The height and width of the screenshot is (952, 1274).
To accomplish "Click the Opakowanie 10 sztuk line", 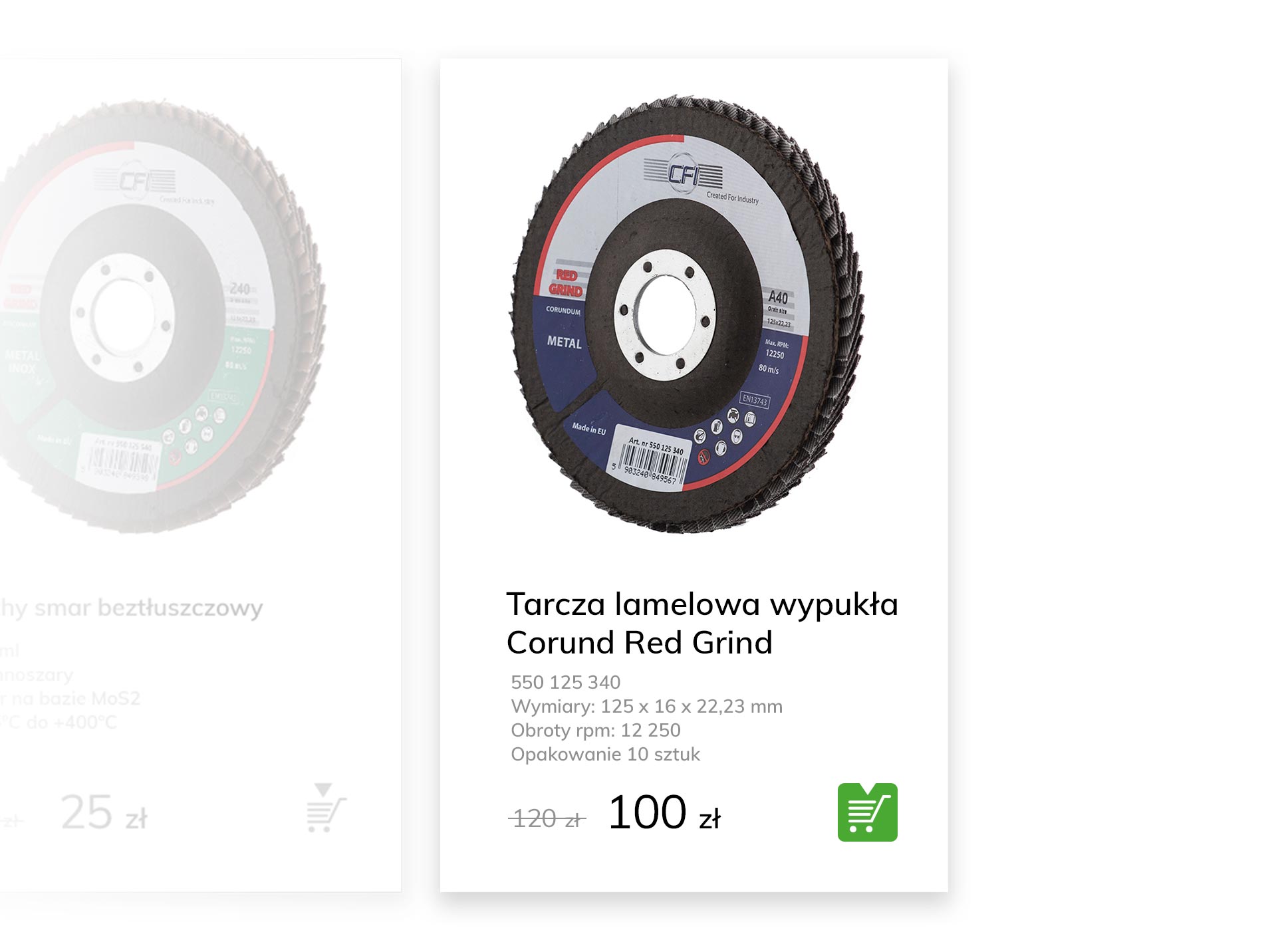I will pos(605,754).
